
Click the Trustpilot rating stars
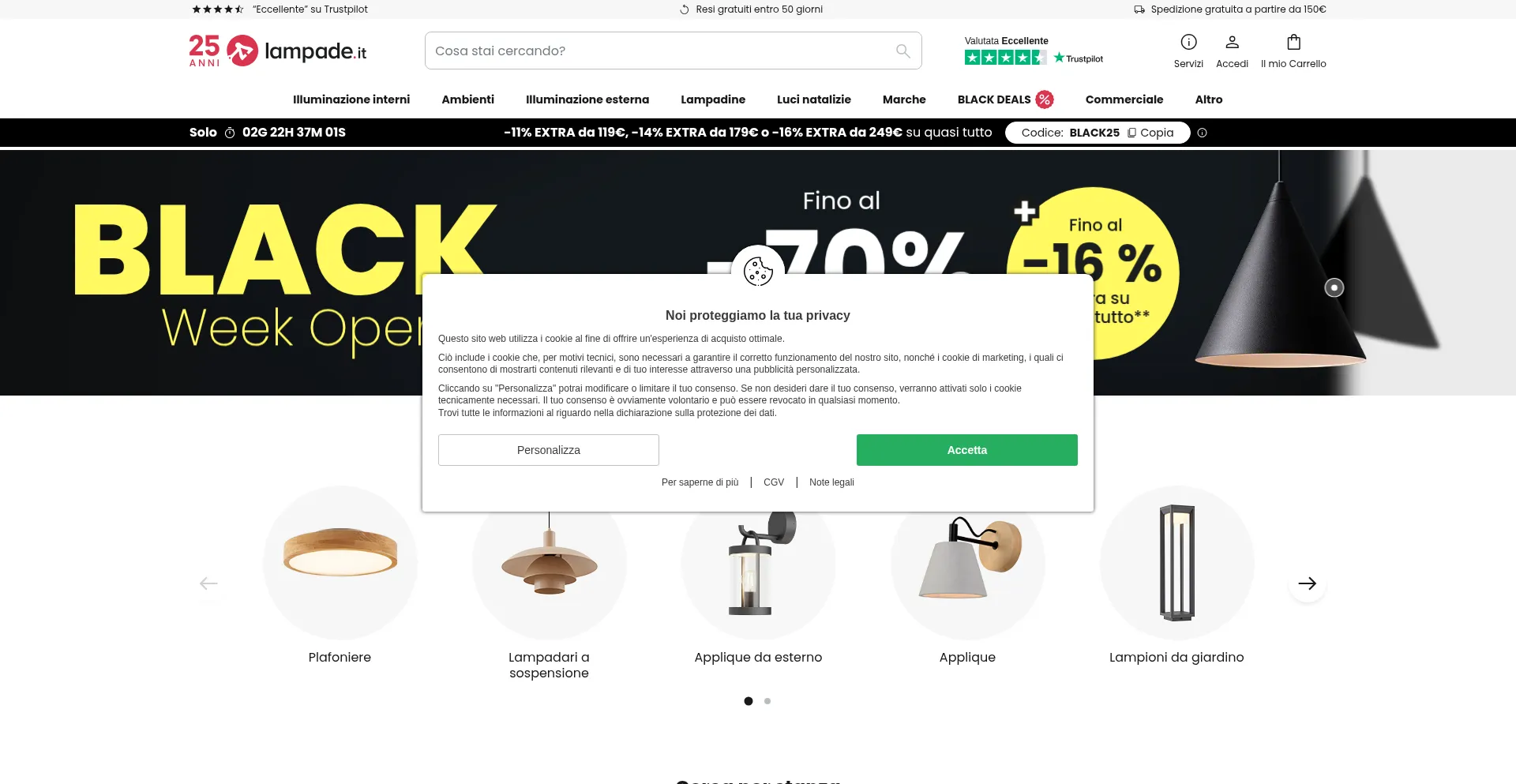1005,58
